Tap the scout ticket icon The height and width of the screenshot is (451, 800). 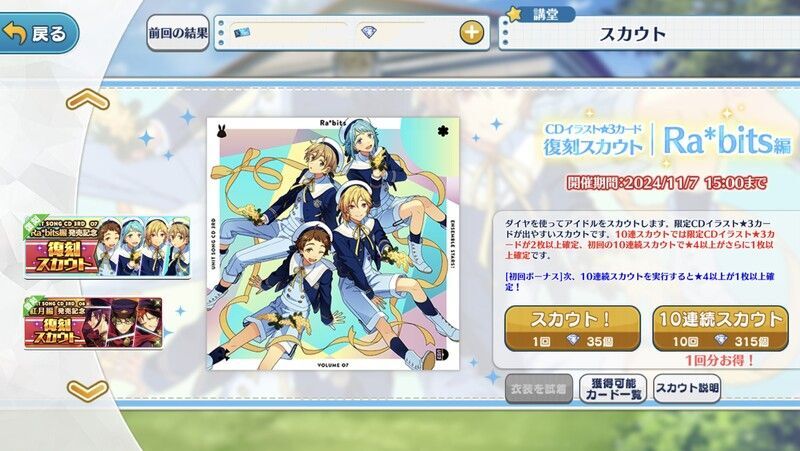click(x=242, y=33)
